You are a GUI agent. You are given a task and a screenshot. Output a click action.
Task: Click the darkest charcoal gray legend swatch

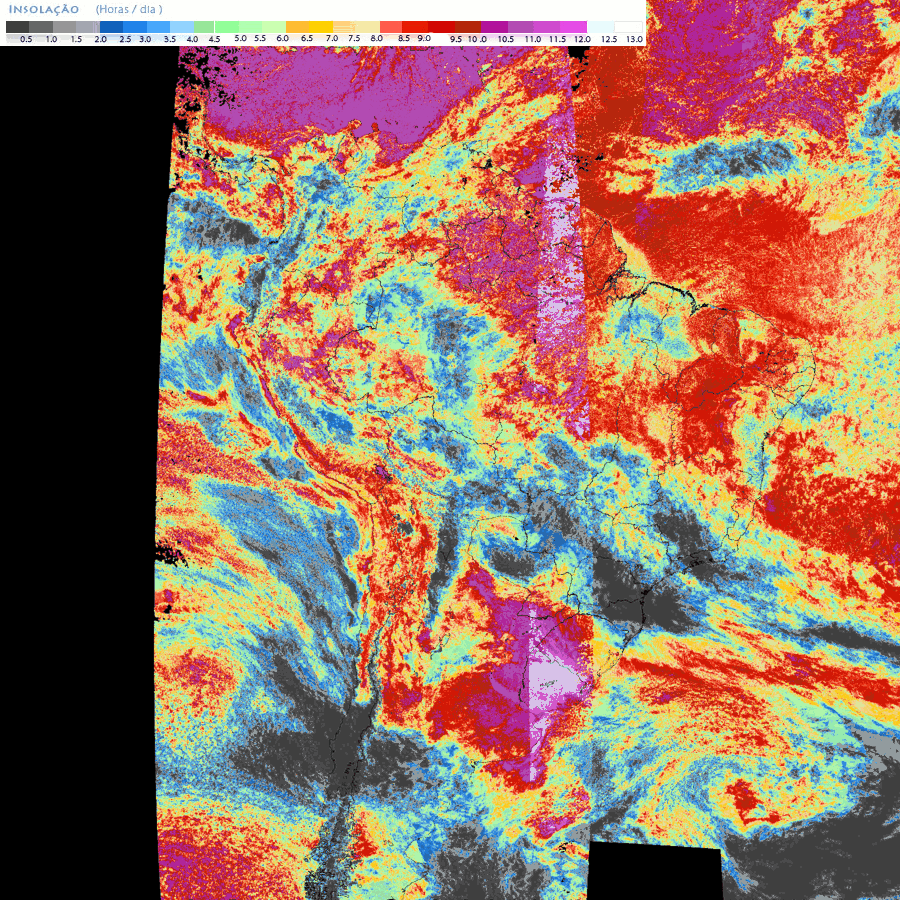(x=17, y=27)
